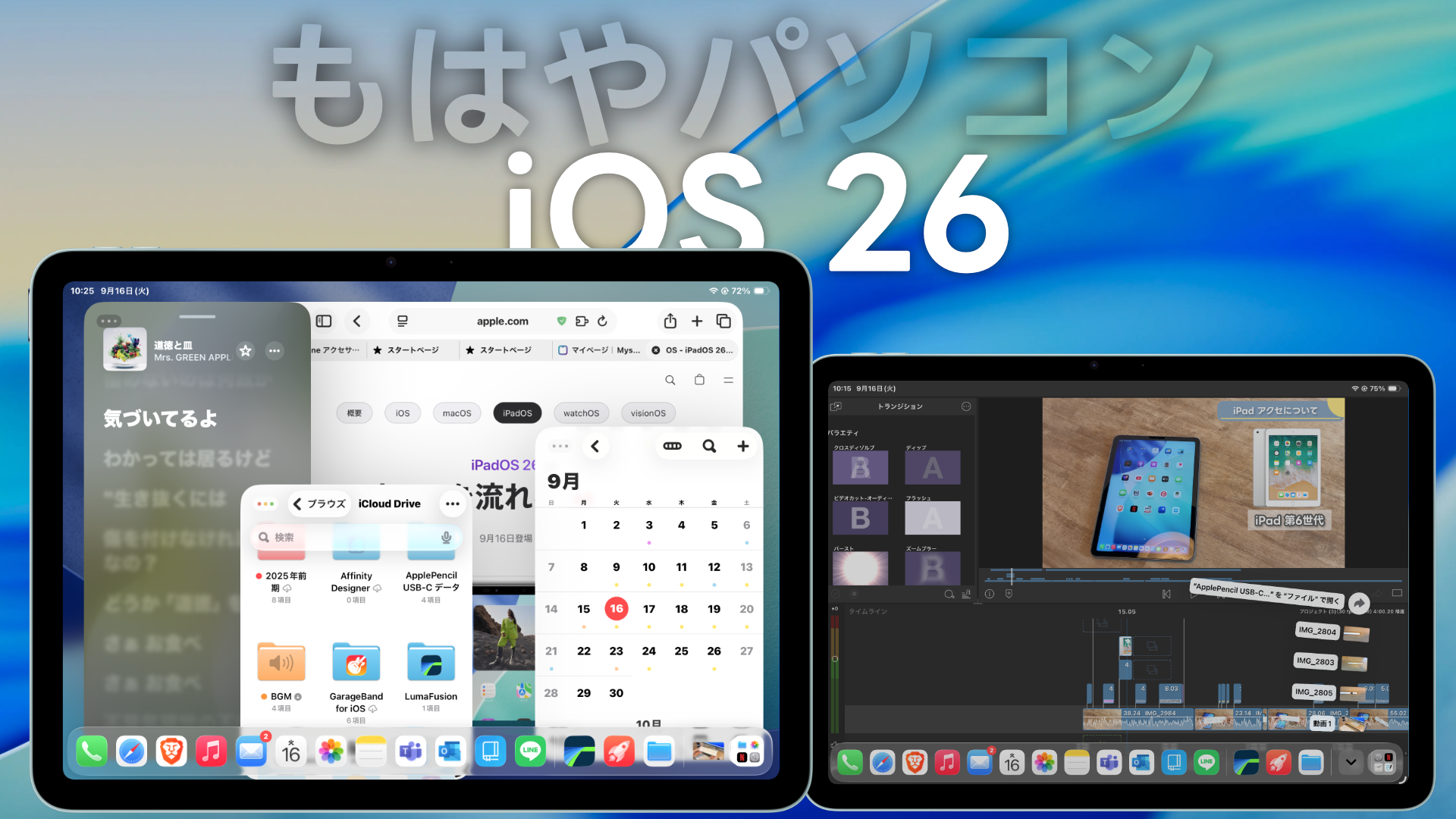Switch to マイページ Safari tab
This screenshot has width=1456, height=819.
(599, 350)
